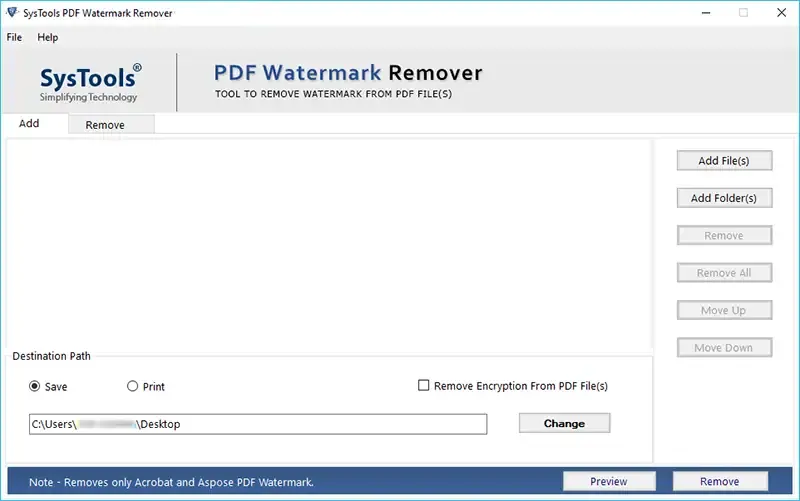This screenshot has height=501, width=800.
Task: Click the Remove button in bottom bar
Action: [x=720, y=481]
